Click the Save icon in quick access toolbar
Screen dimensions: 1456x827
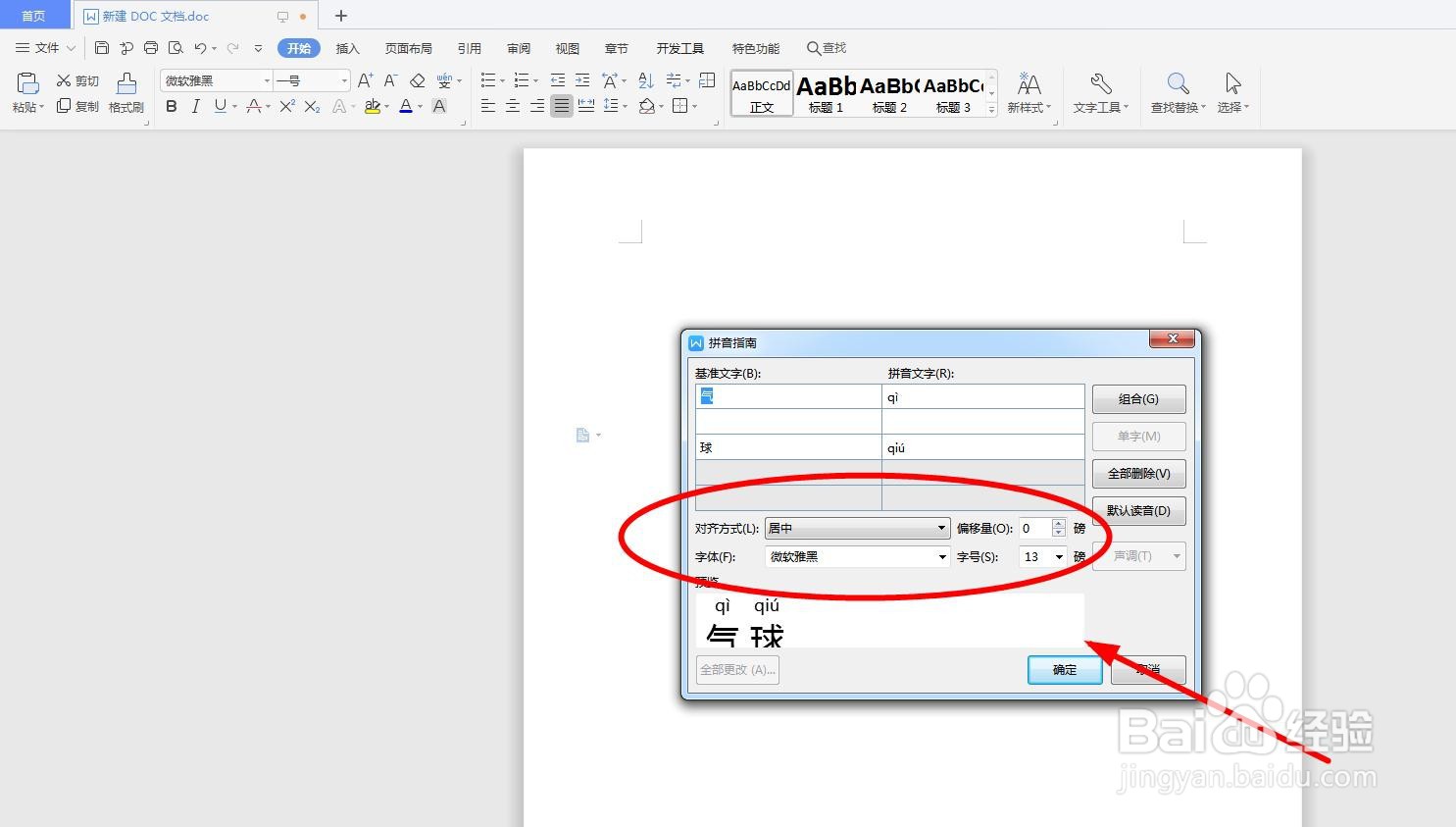tap(102, 47)
